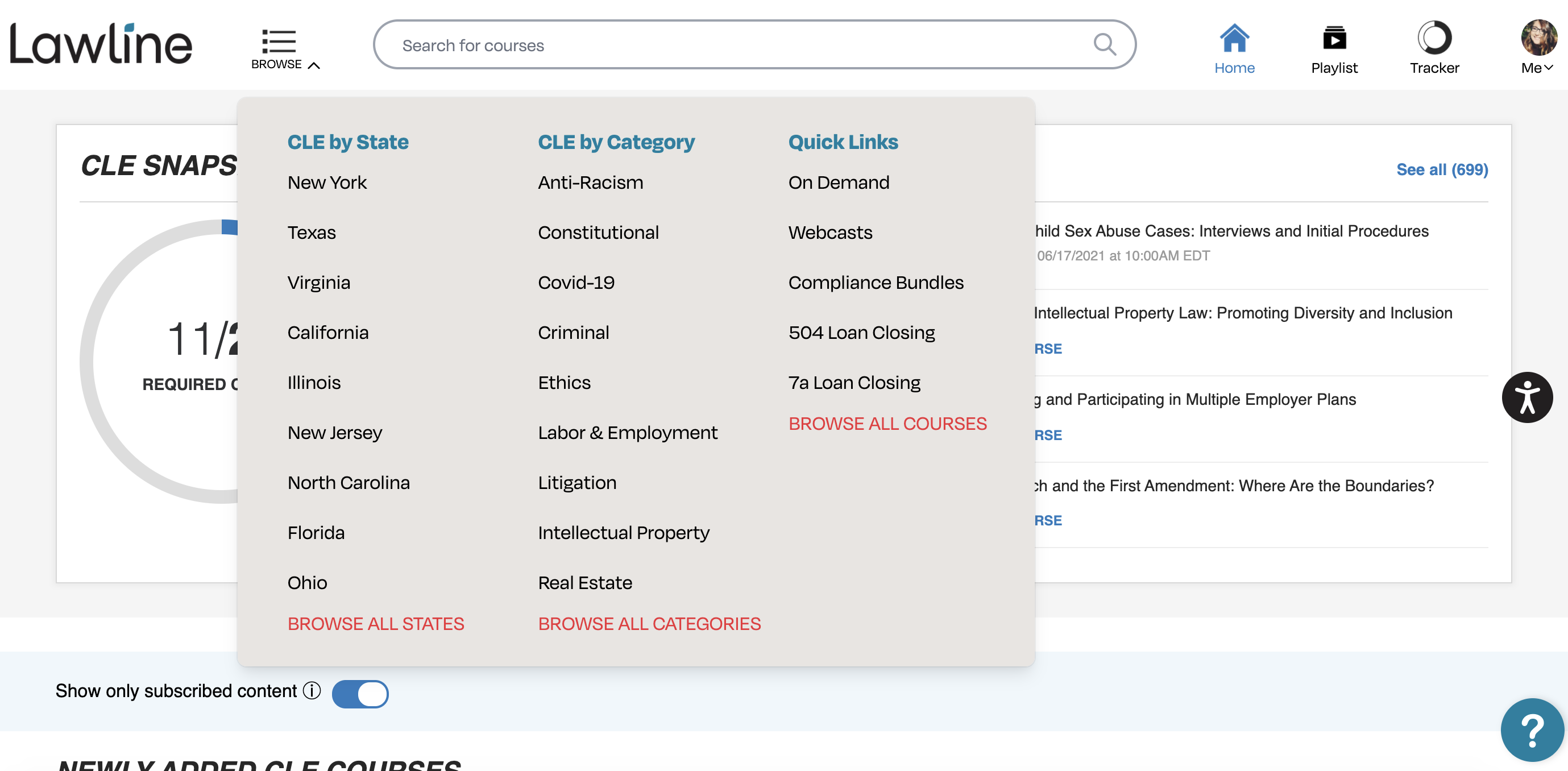Image resolution: width=1568 pixels, height=771 pixels.
Task: Select the Litigation category
Action: (577, 483)
